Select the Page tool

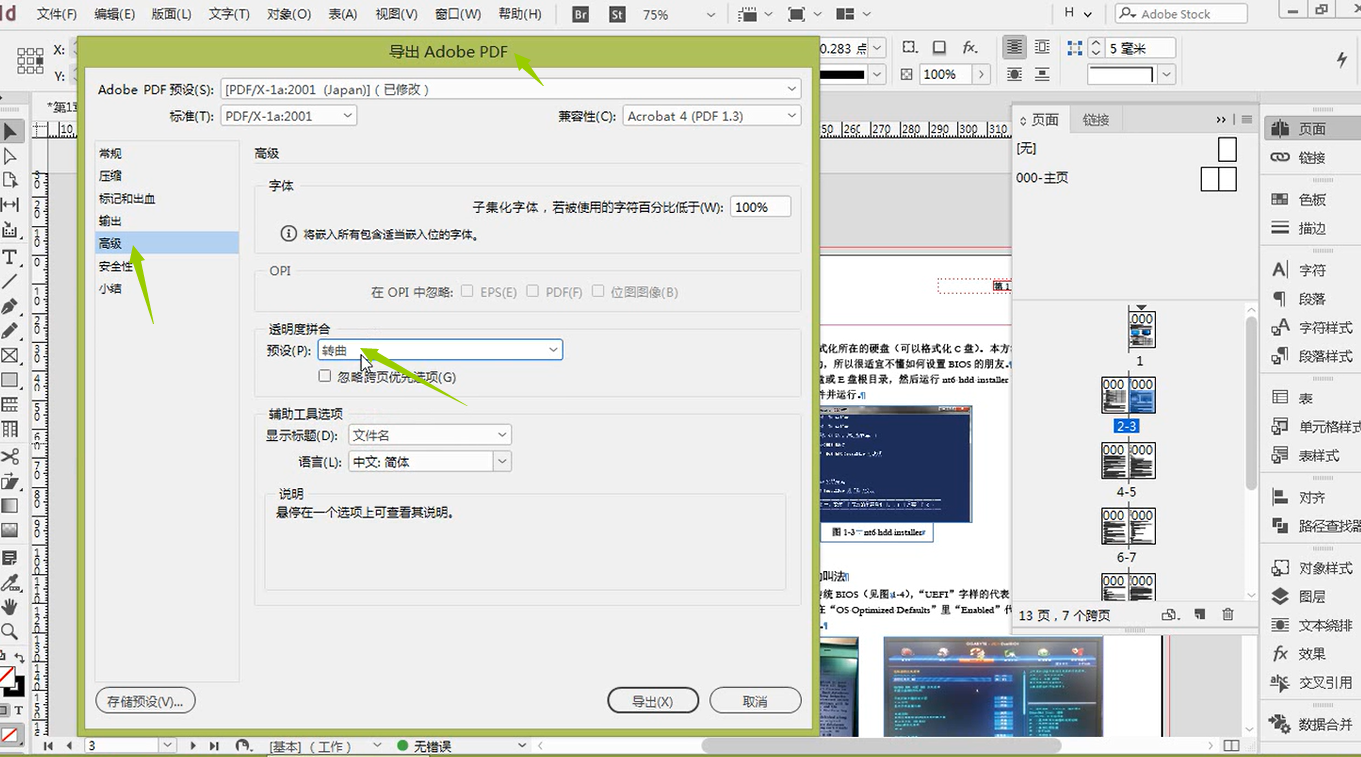pos(10,180)
